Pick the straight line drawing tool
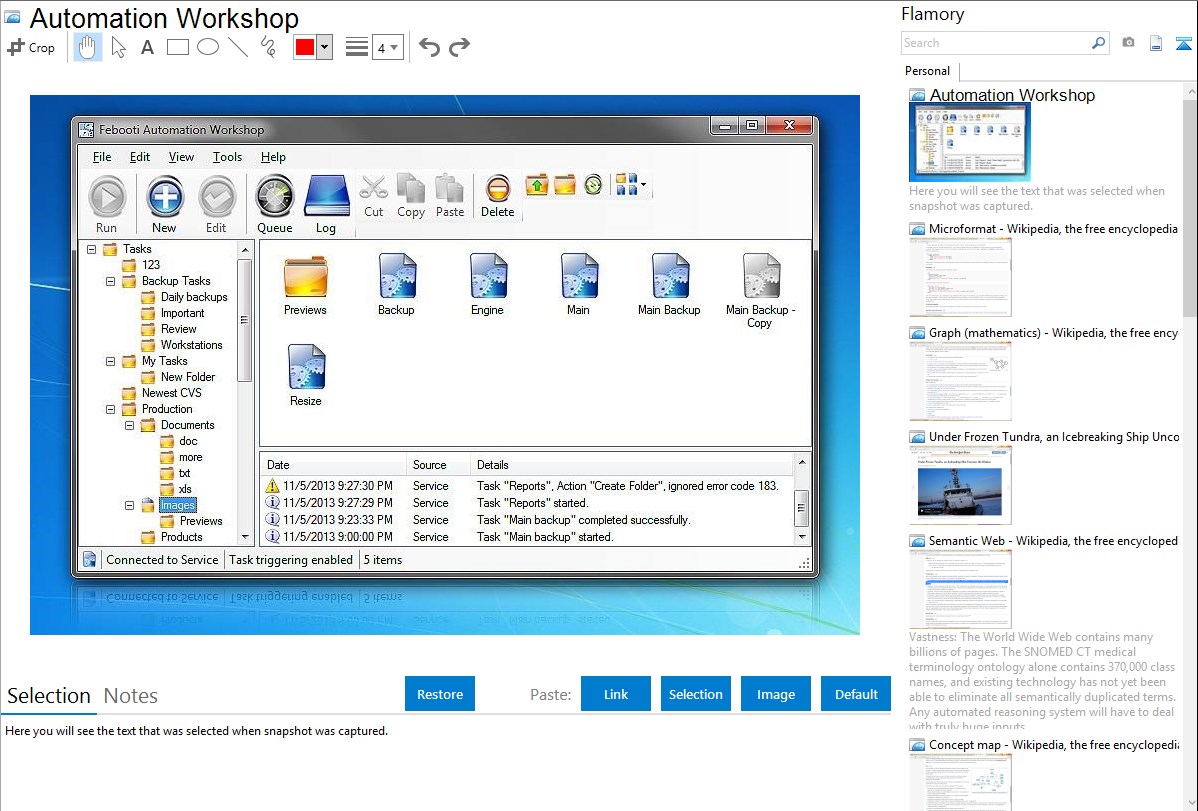The height and width of the screenshot is (811, 1198). [x=238, y=47]
